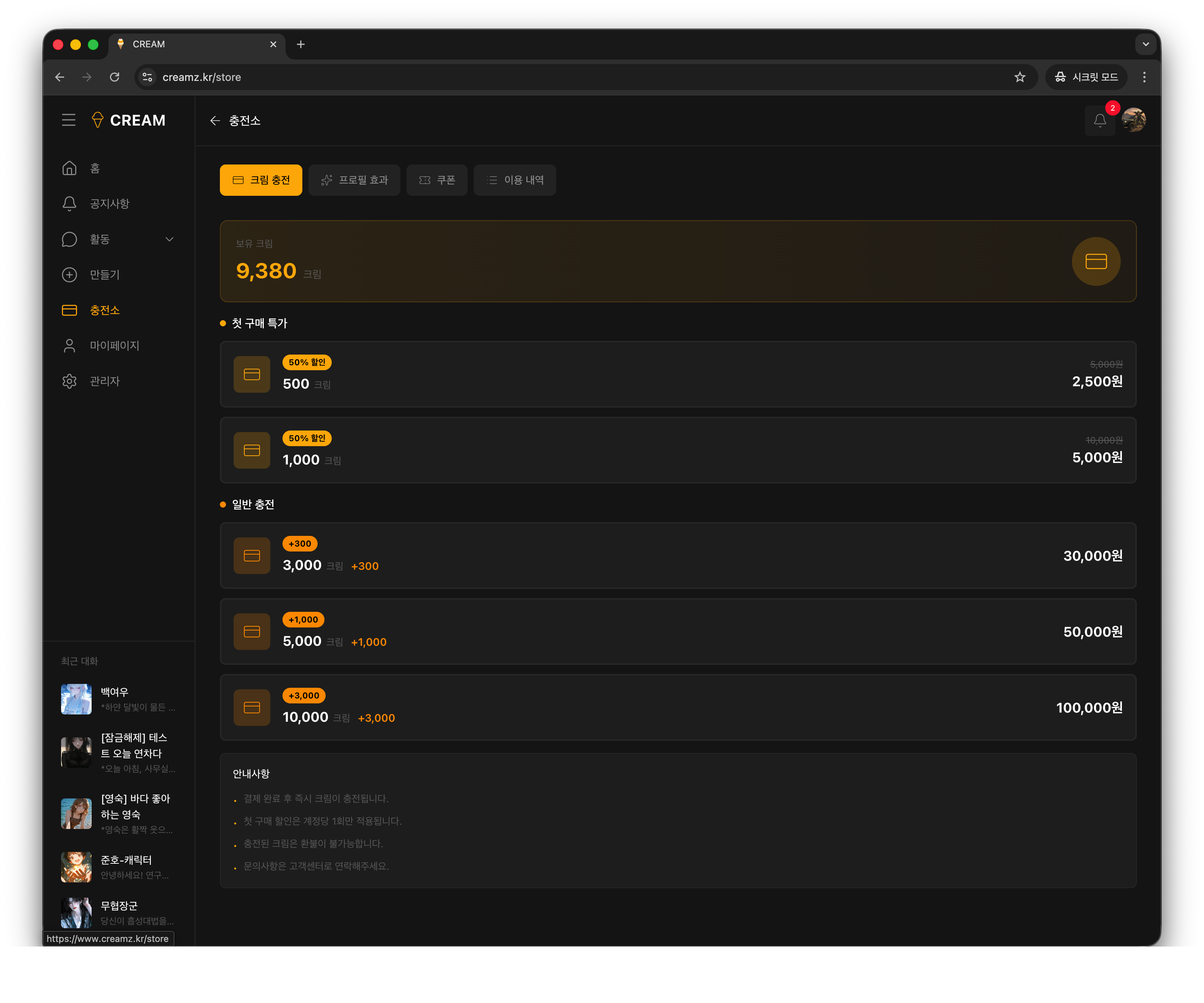Switch to the 프로필 효과 tab

[x=354, y=180]
